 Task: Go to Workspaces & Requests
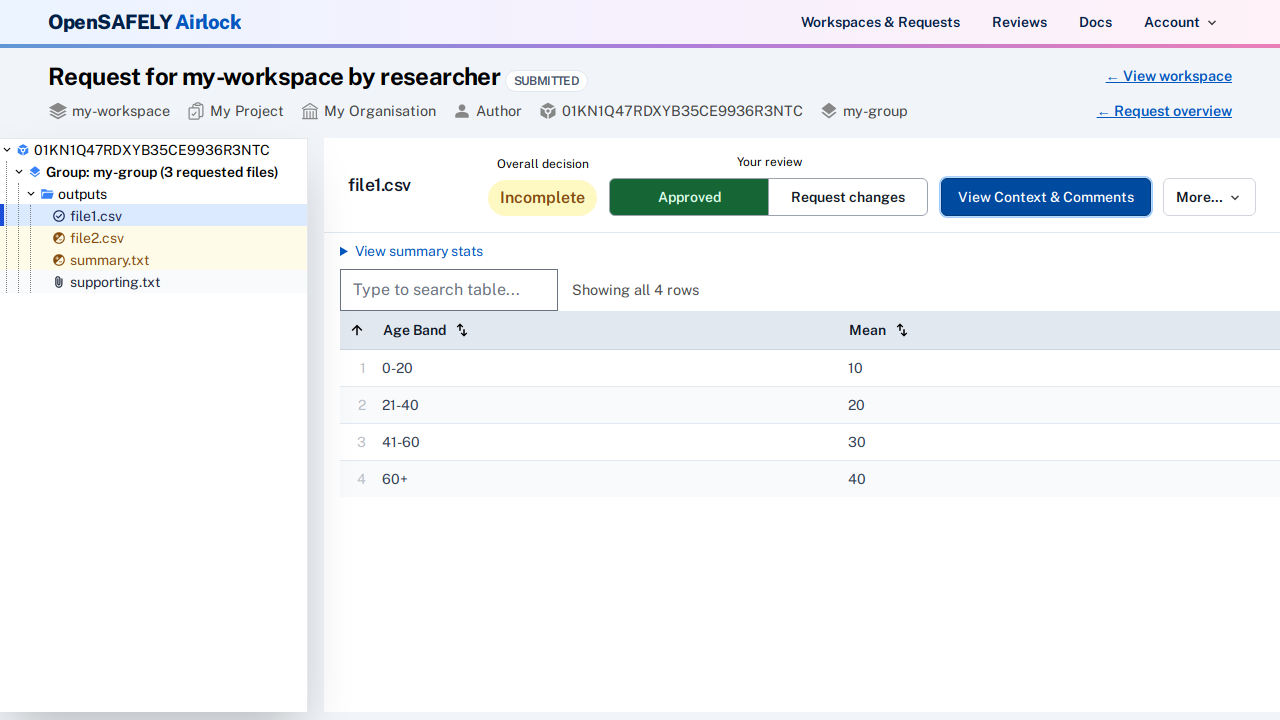880,22
